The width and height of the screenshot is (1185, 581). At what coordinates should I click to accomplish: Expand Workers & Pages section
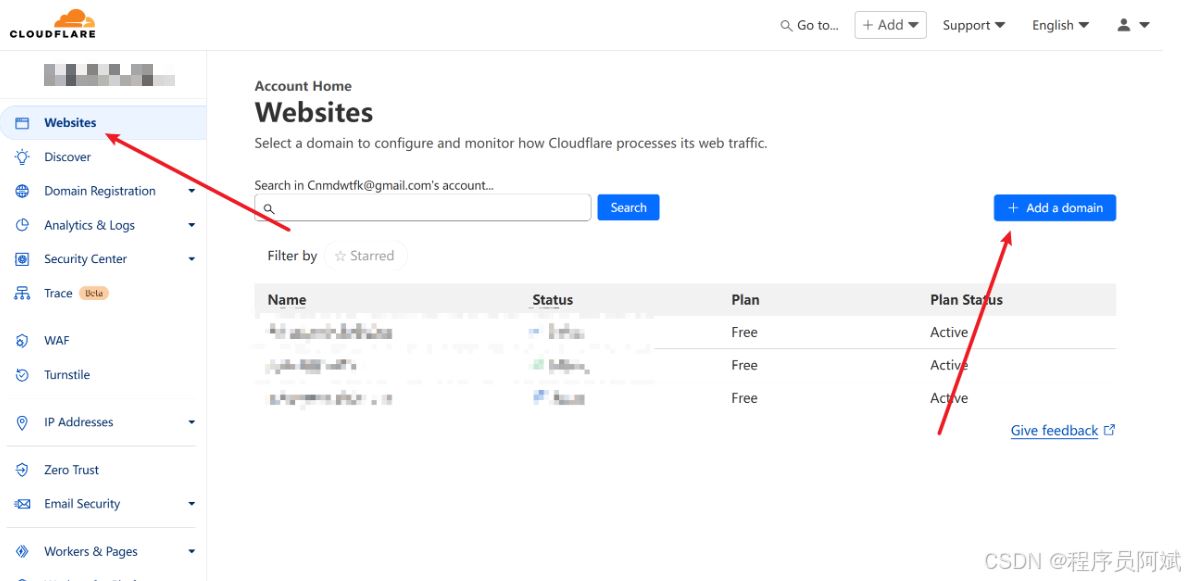click(191, 552)
